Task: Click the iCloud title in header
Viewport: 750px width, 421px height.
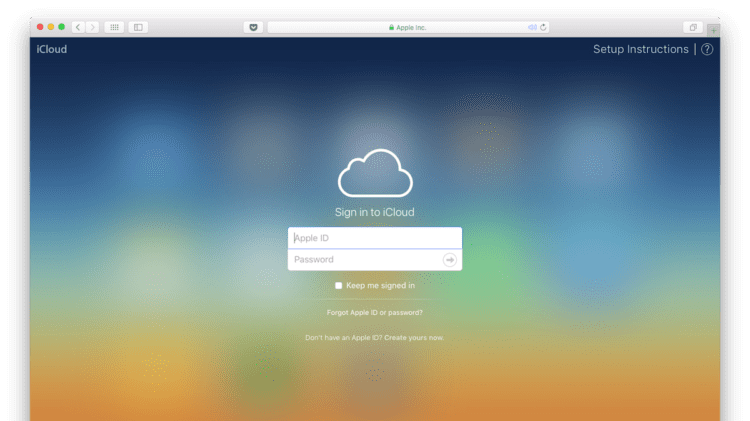Action: tap(52, 49)
